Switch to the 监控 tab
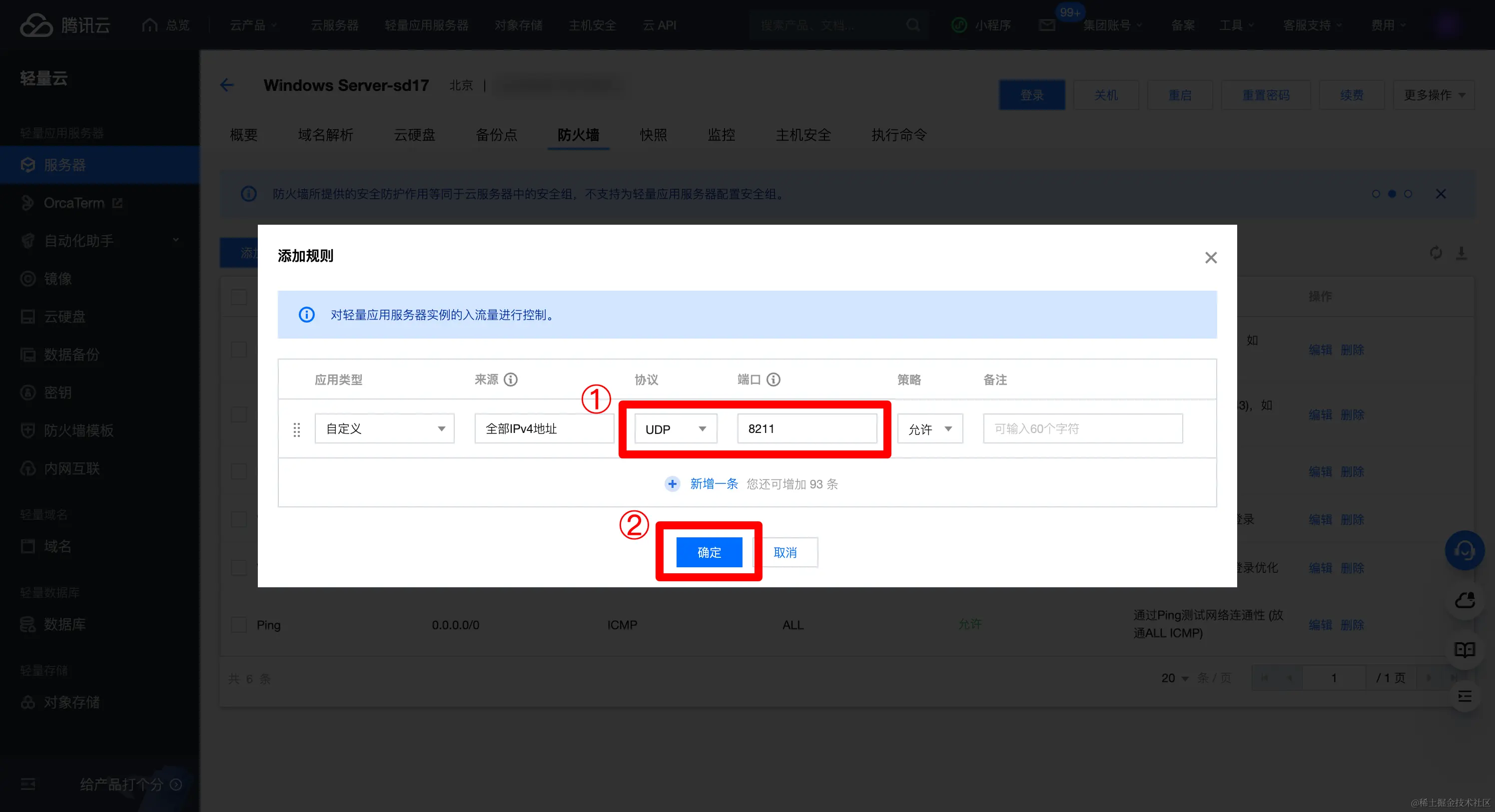1495x812 pixels. (721, 134)
